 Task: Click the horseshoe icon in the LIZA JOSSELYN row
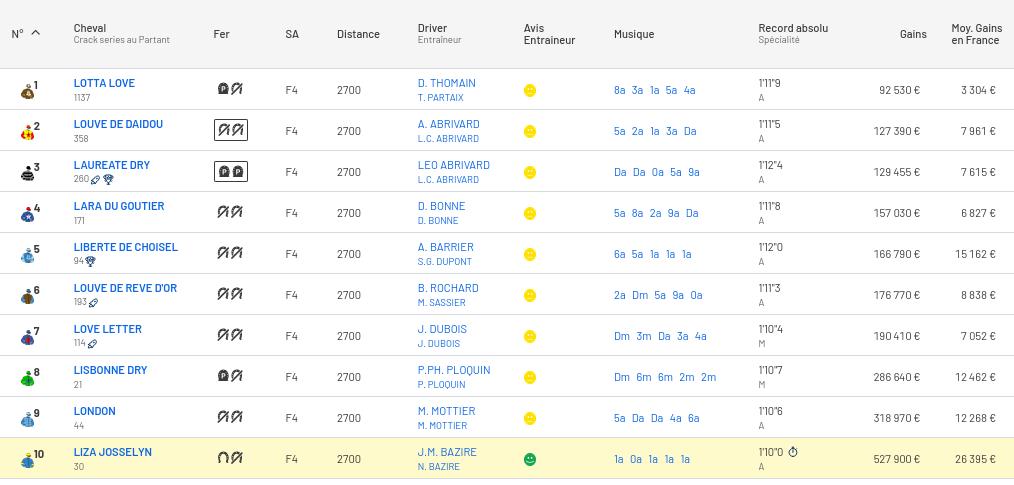(x=230, y=459)
